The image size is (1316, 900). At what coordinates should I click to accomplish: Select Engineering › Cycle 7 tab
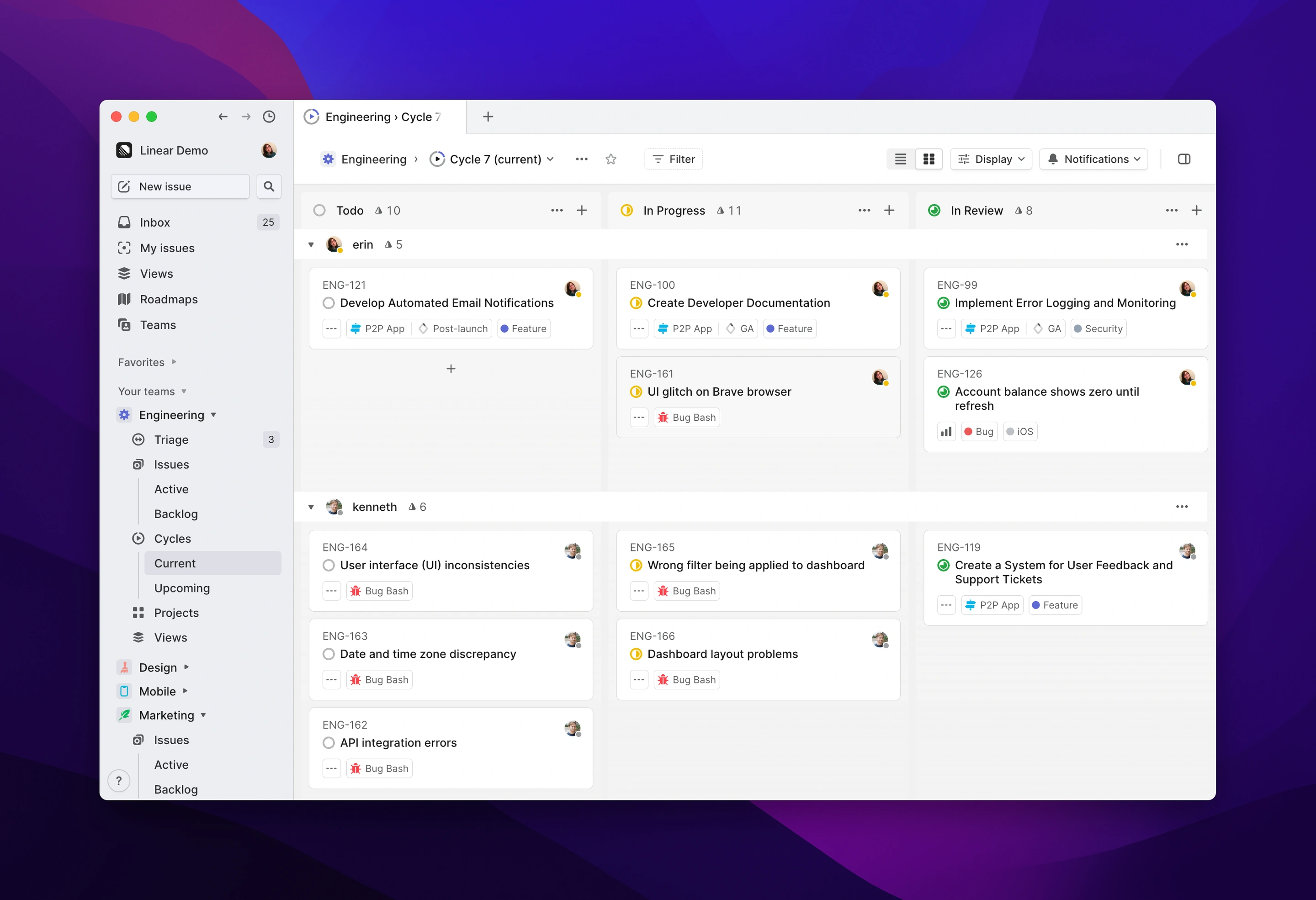tap(380, 117)
